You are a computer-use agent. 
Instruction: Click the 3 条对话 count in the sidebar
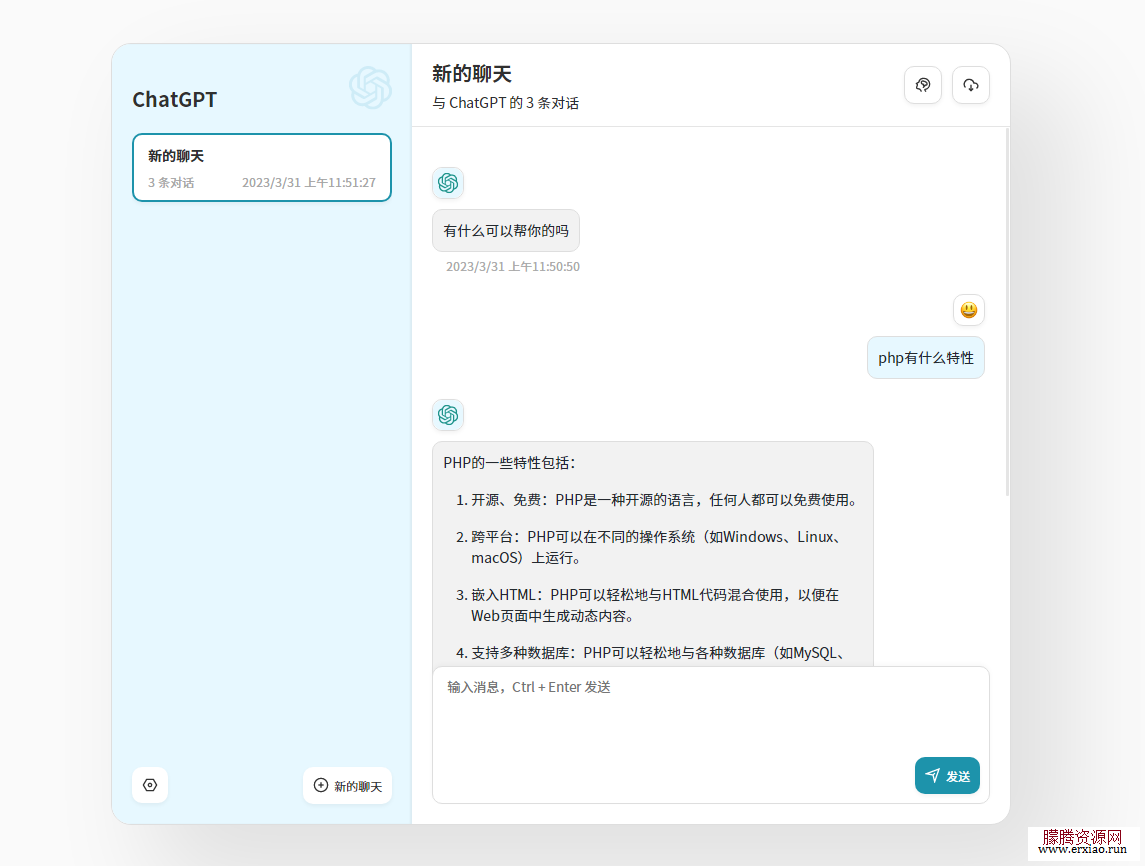[171, 183]
